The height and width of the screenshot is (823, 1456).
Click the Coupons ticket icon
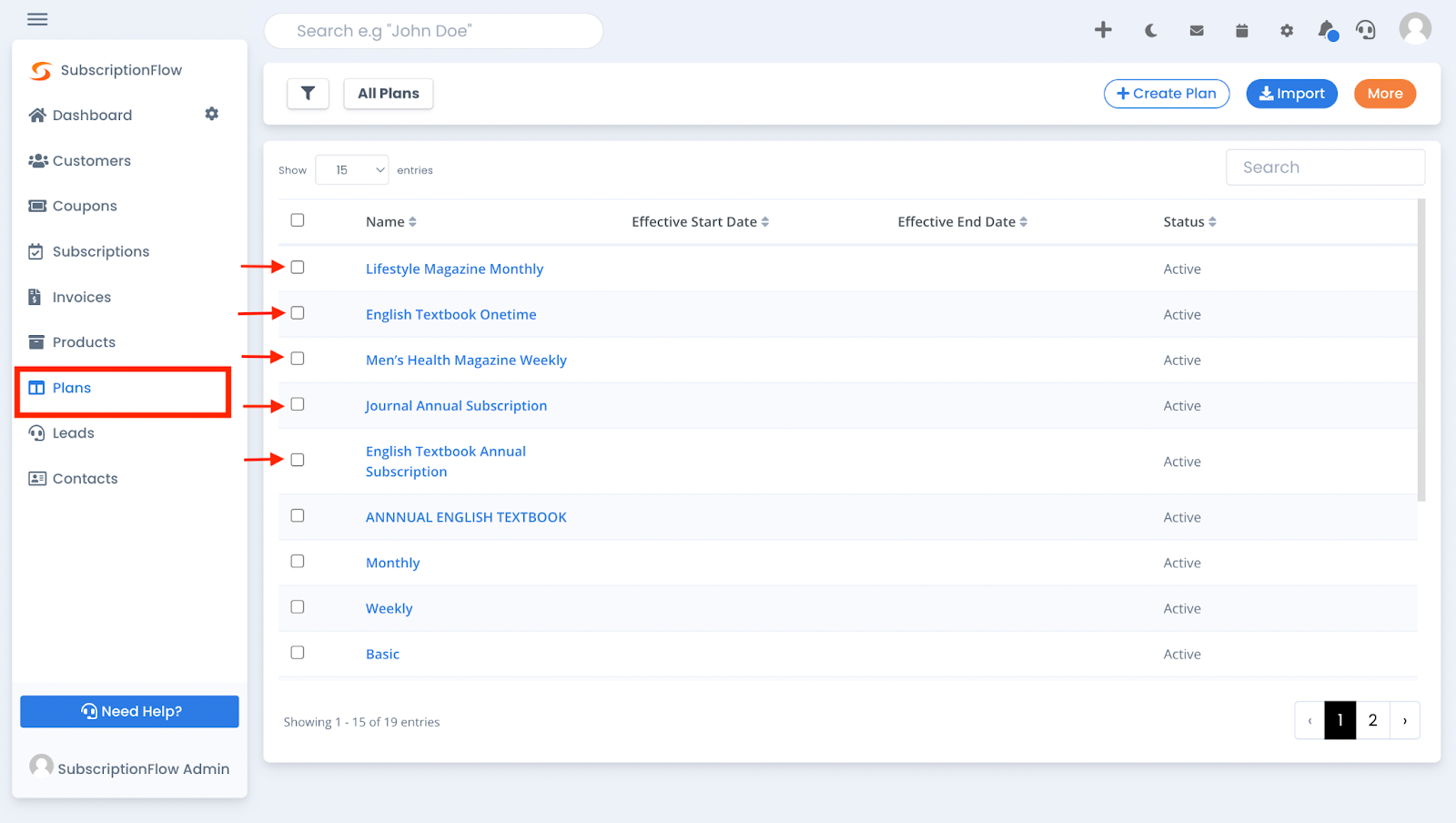[x=37, y=206]
